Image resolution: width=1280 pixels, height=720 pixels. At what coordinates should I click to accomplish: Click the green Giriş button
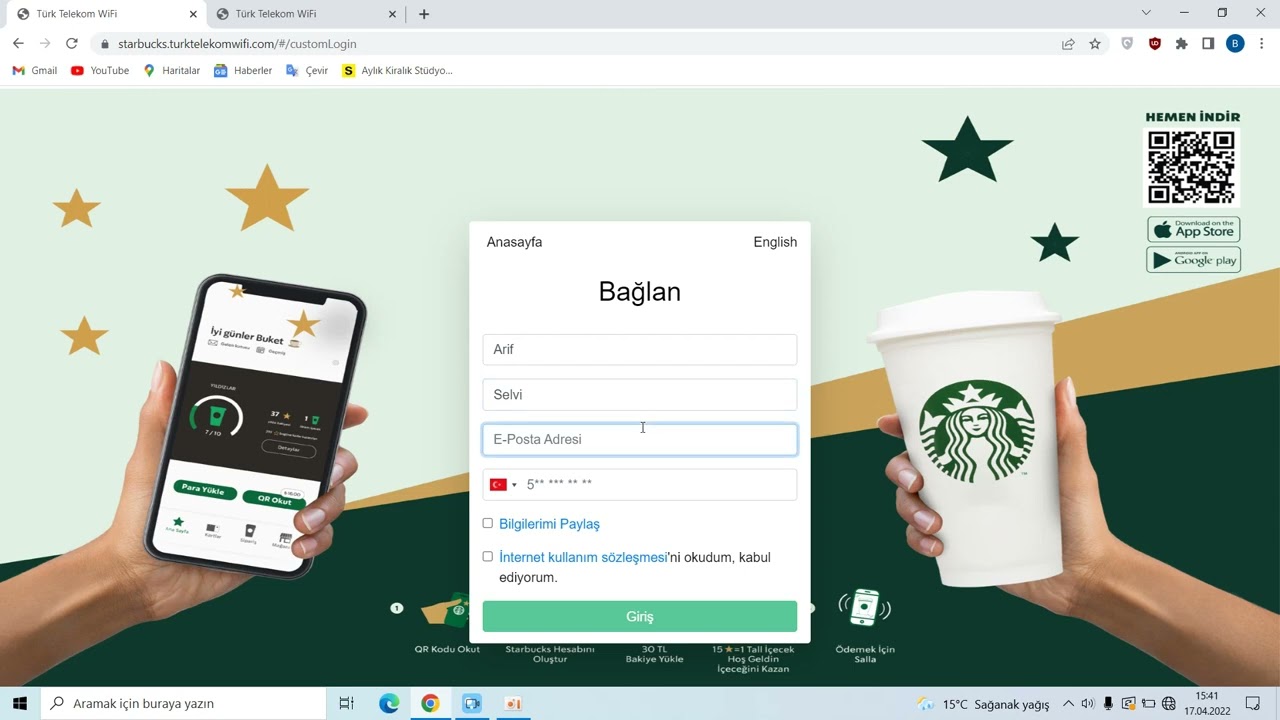(x=640, y=617)
